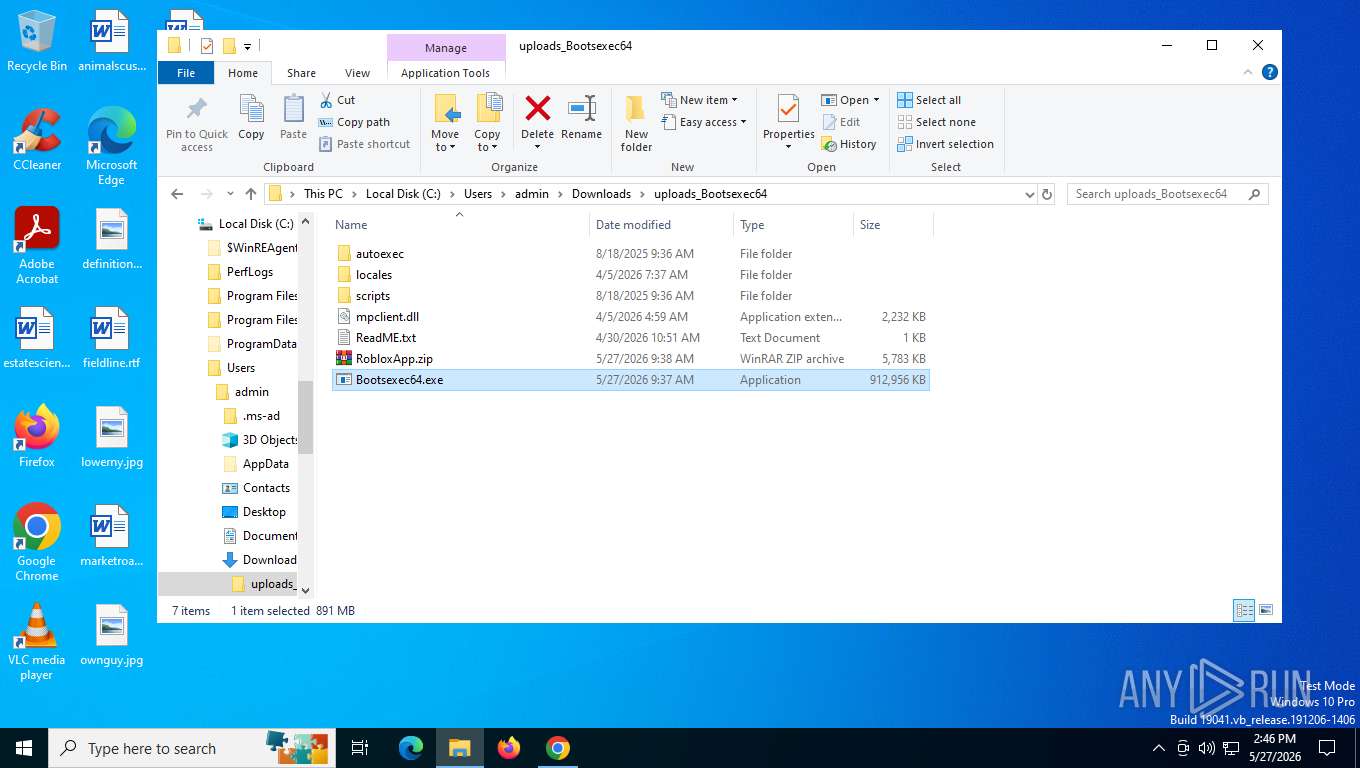Open the File menu tab
The image size is (1360, 768).
186,72
